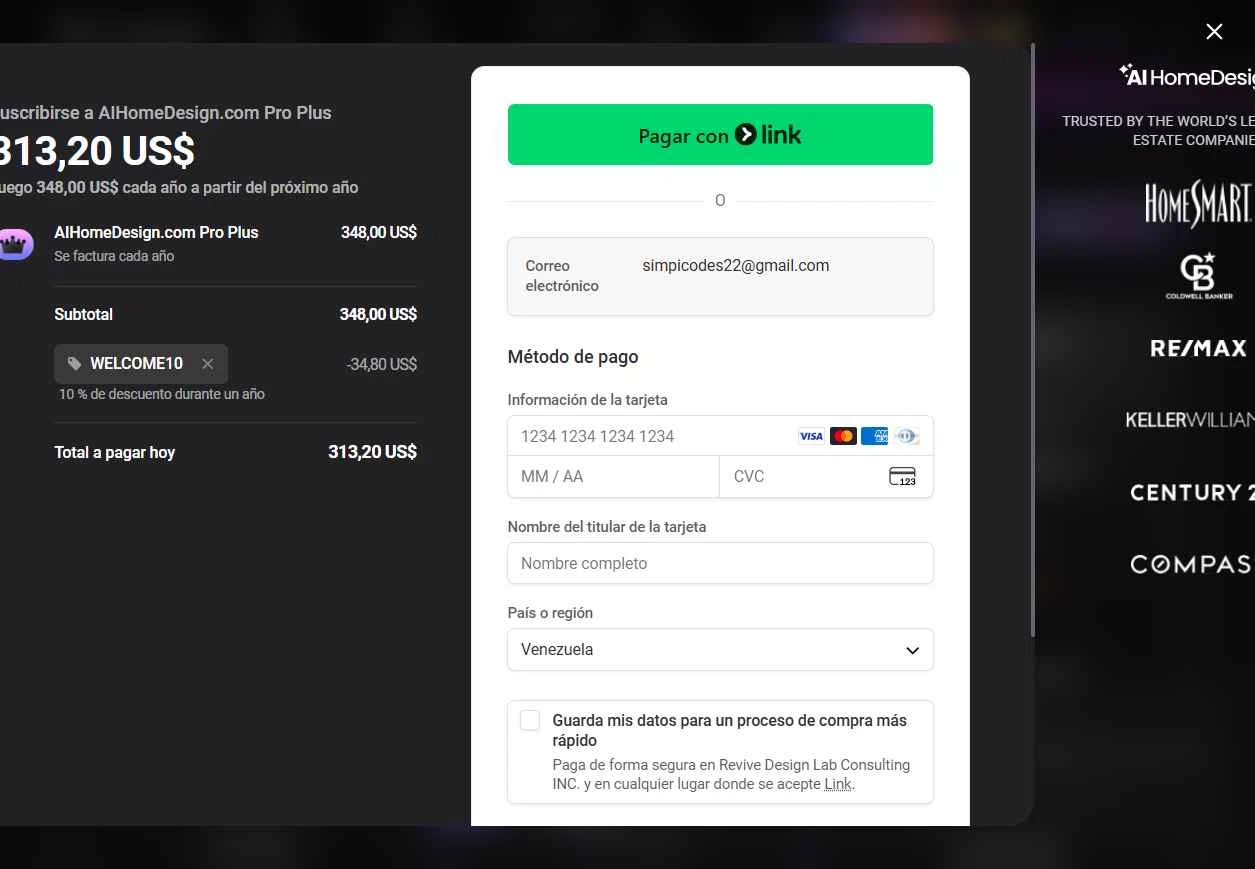Click the AI HomeDesign logo
This screenshot has height=869, width=1255.
pos(1187,77)
